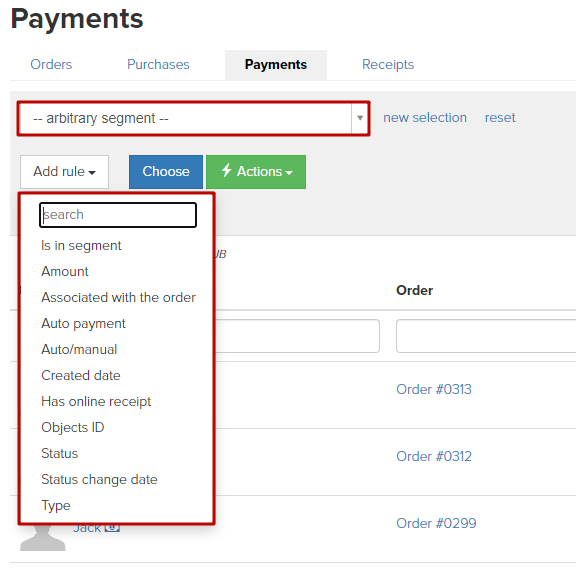
Task: Open the Receipts tab
Action: coord(388,65)
